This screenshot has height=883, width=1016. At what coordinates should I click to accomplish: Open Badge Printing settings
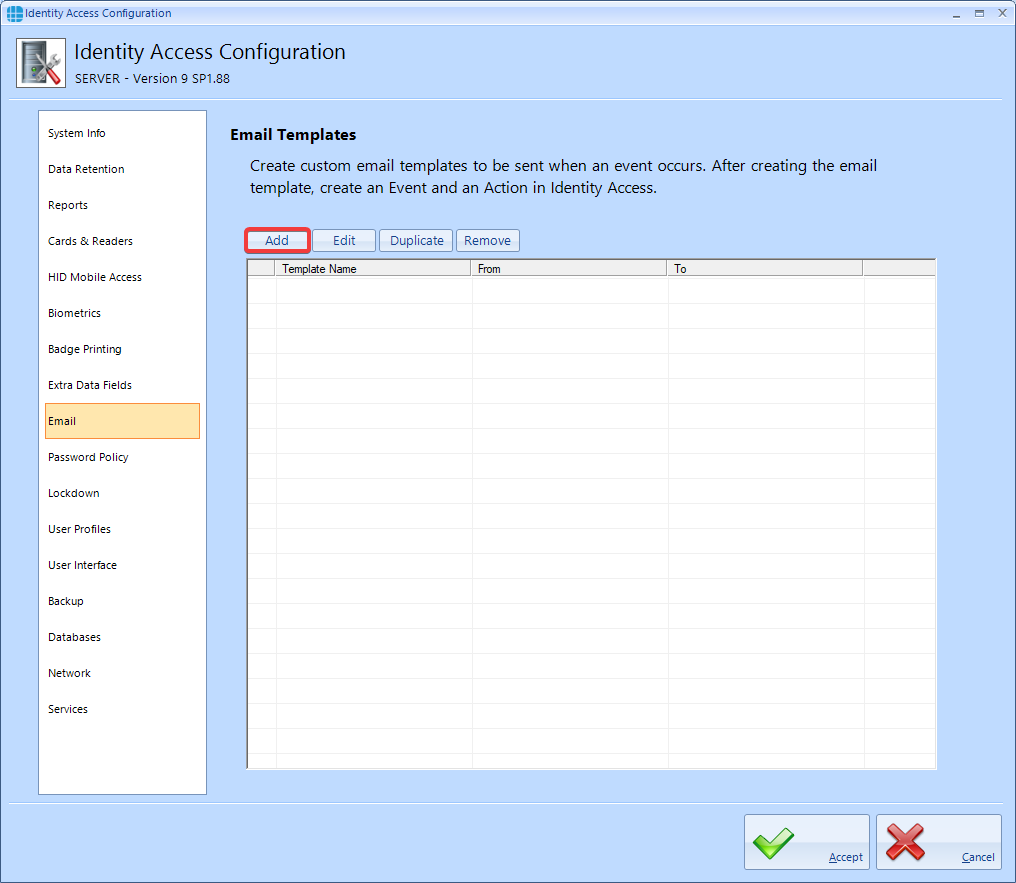(122, 349)
